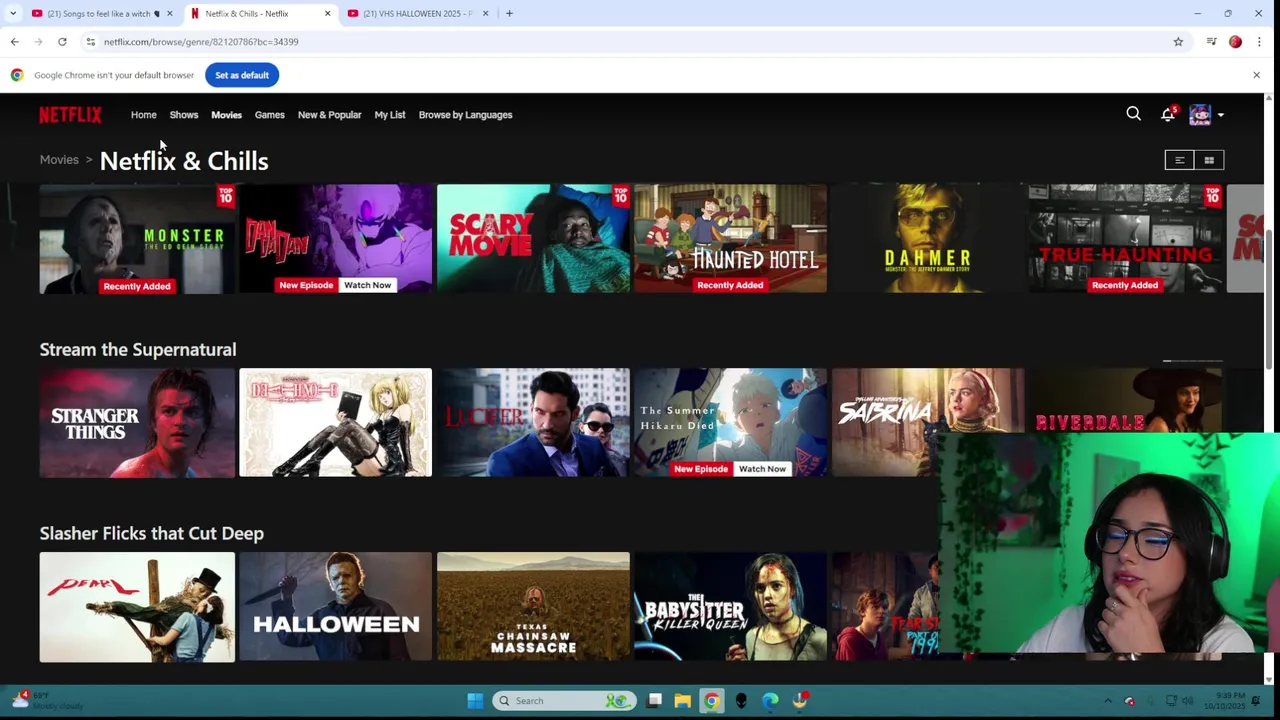Open the Shows section
The image size is (1280, 720).
[x=184, y=115]
